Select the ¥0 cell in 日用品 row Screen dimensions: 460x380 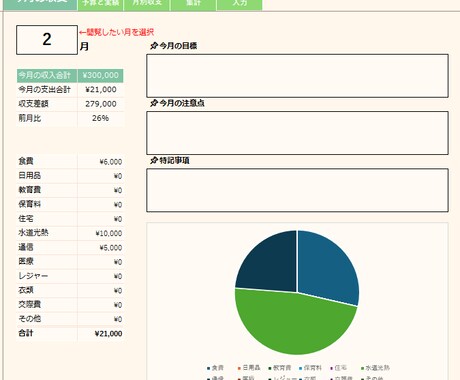pos(101,176)
